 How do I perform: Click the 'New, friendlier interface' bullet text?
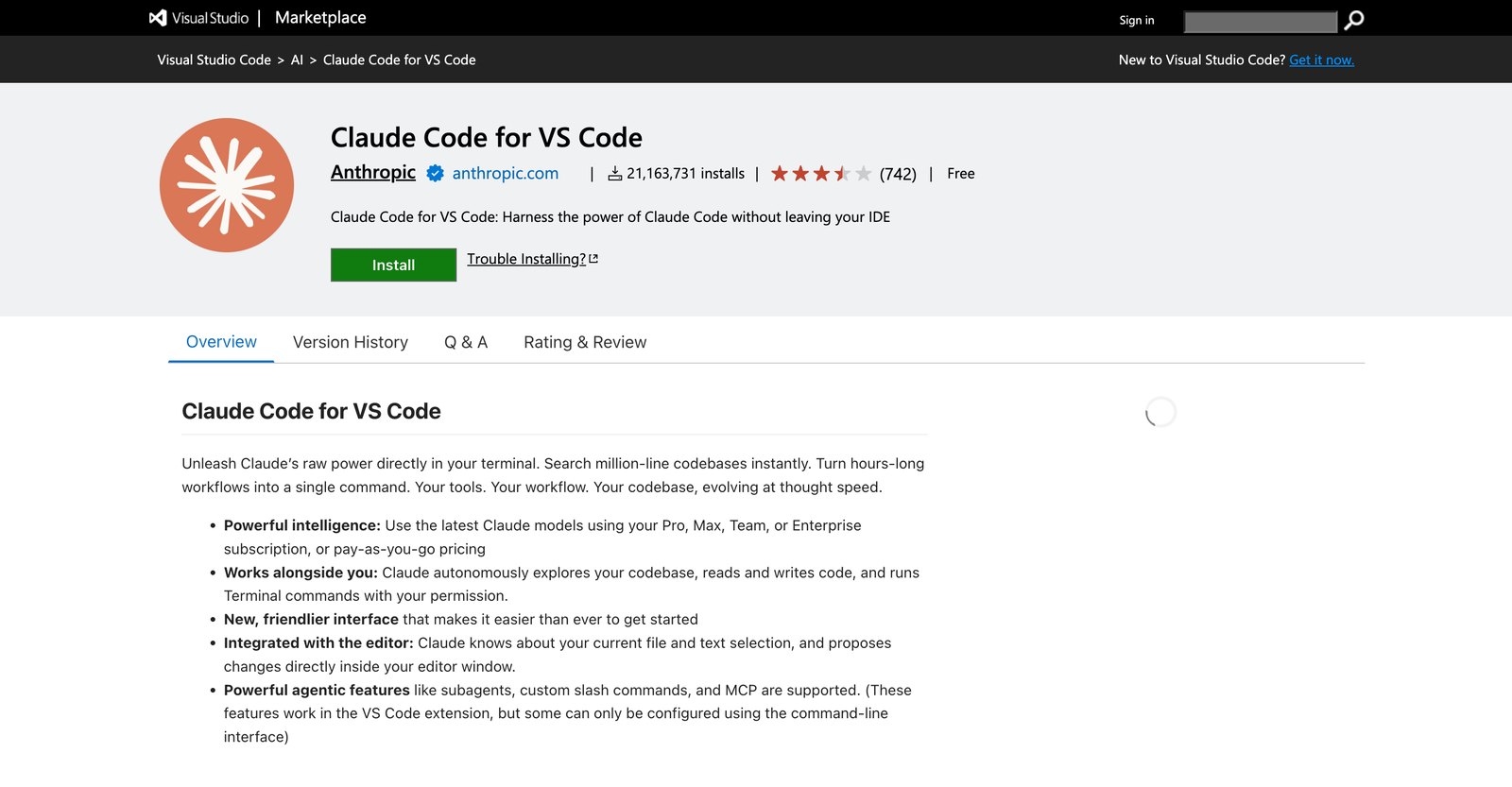(x=311, y=619)
